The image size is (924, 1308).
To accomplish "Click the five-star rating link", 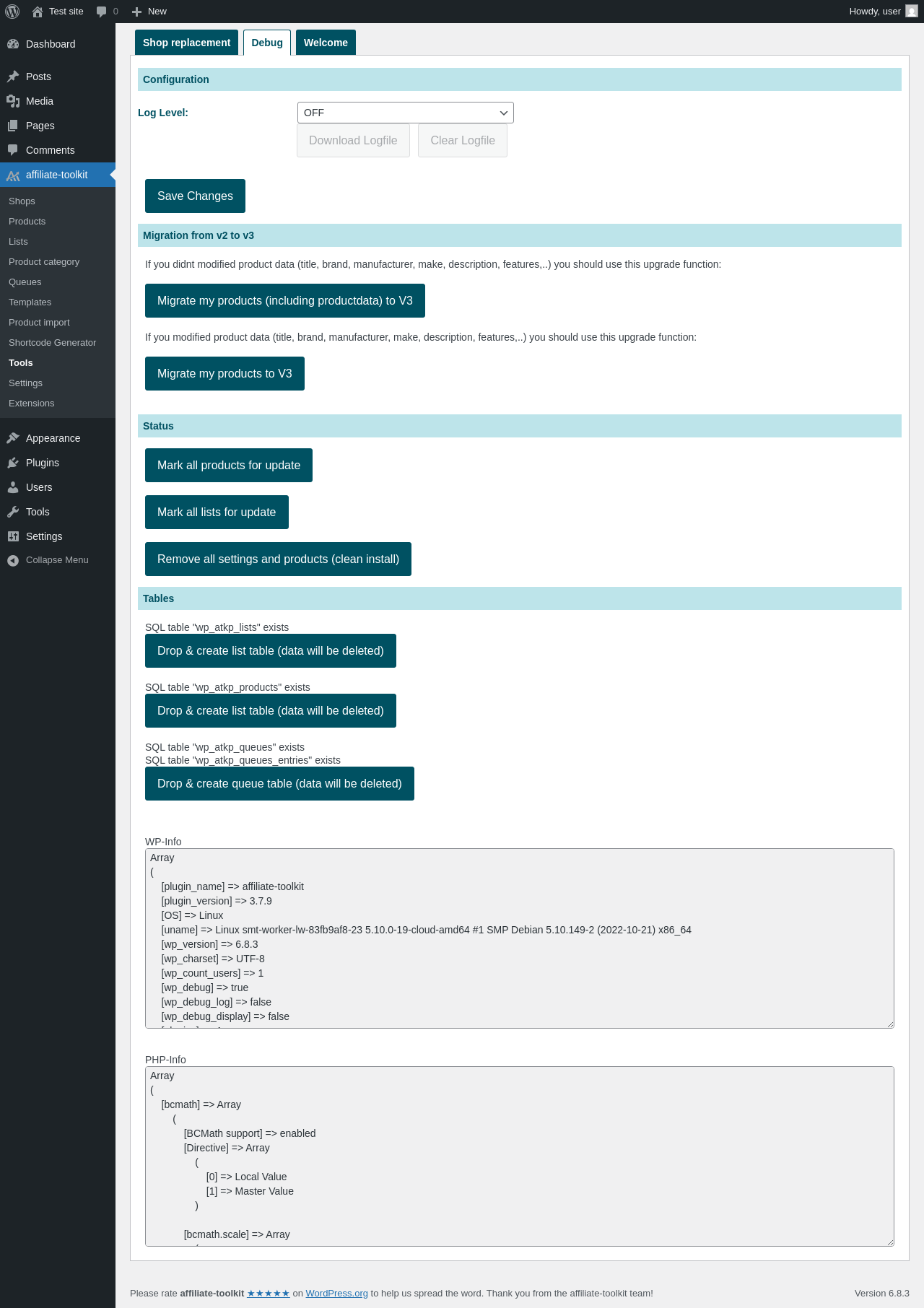I will [x=269, y=1294].
